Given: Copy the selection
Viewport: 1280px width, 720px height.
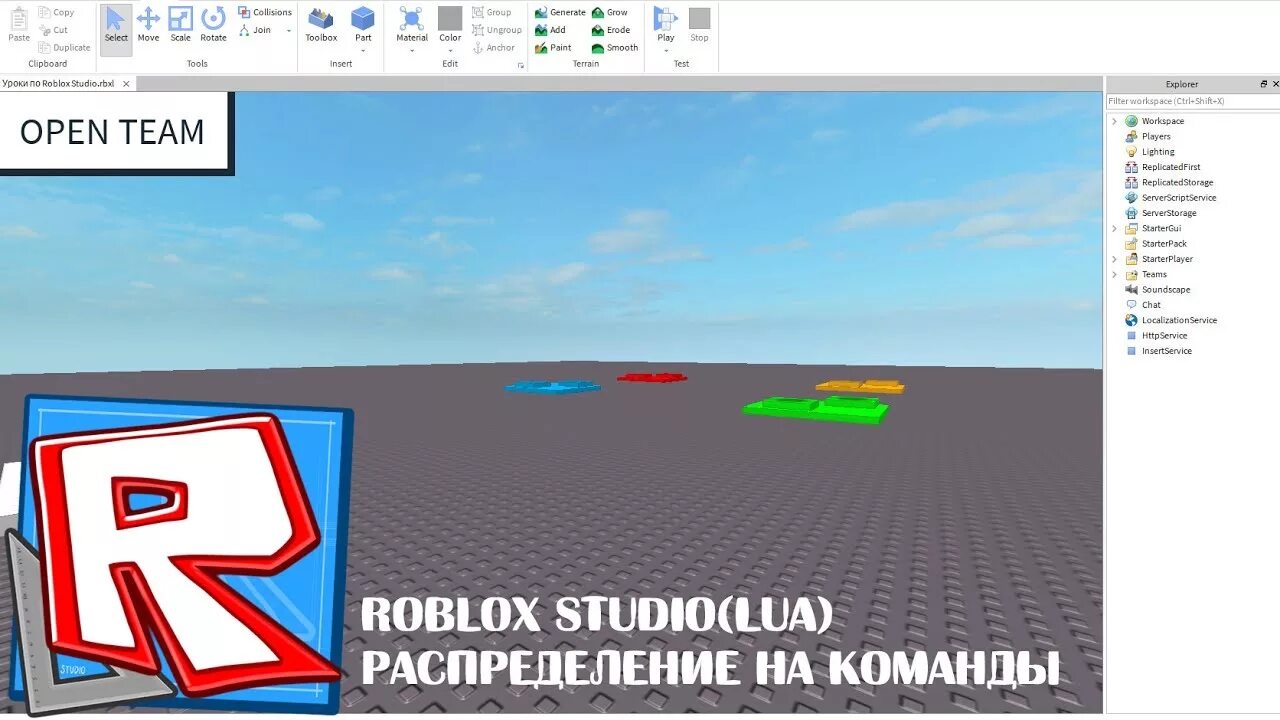Looking at the screenshot, I should (x=56, y=12).
